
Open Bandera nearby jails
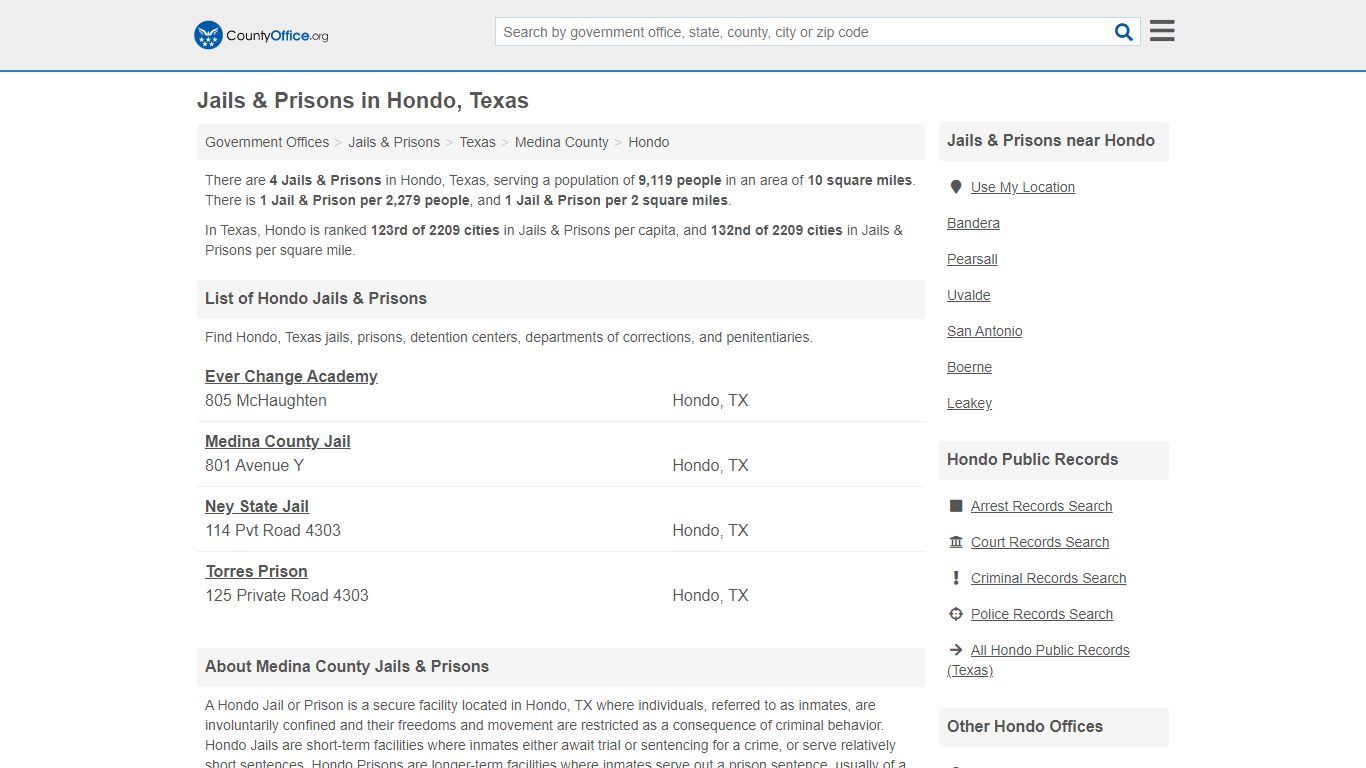[973, 223]
